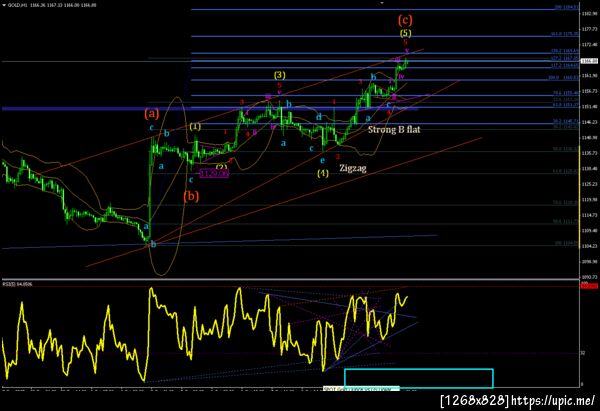Click the yellow (3) wave label

(279, 75)
